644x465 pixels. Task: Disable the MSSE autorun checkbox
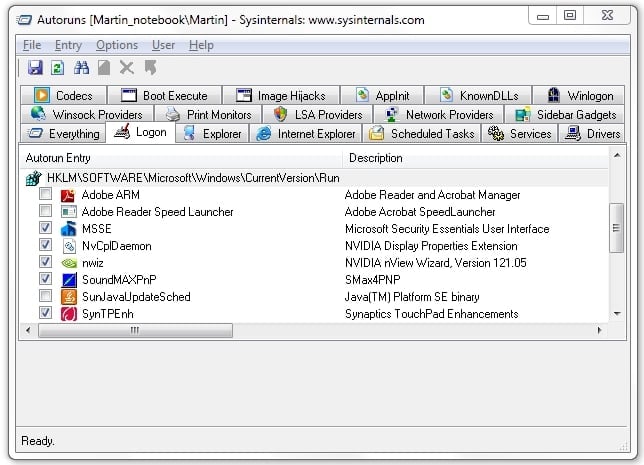[x=45, y=228]
